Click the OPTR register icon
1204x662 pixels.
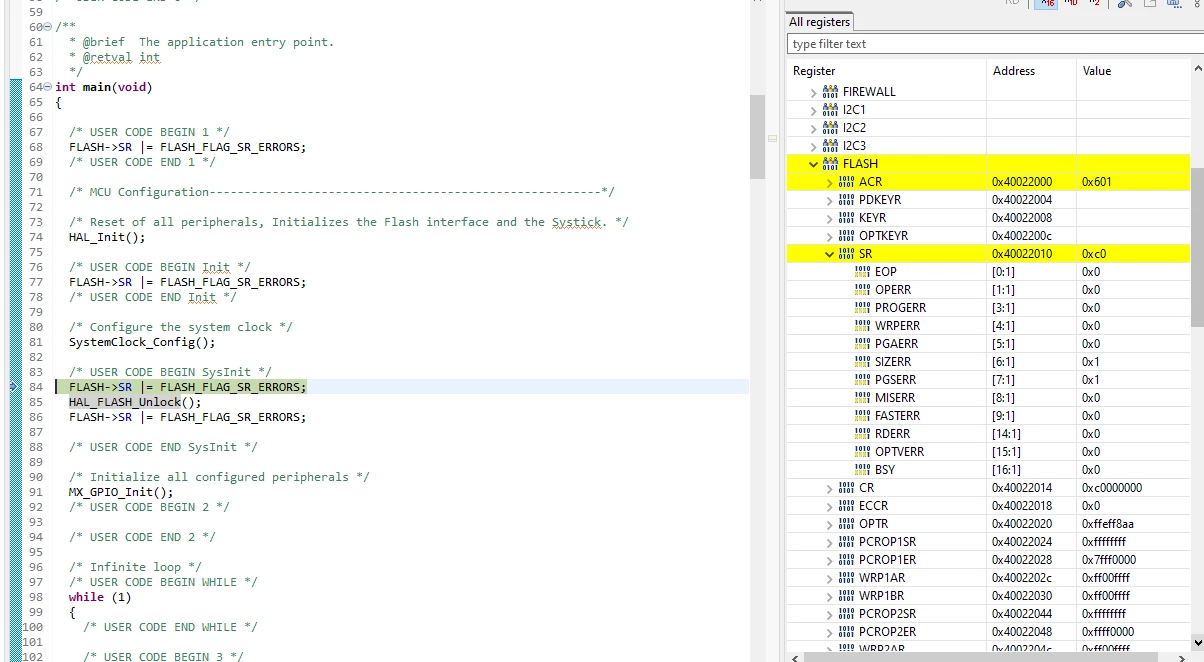click(846, 524)
